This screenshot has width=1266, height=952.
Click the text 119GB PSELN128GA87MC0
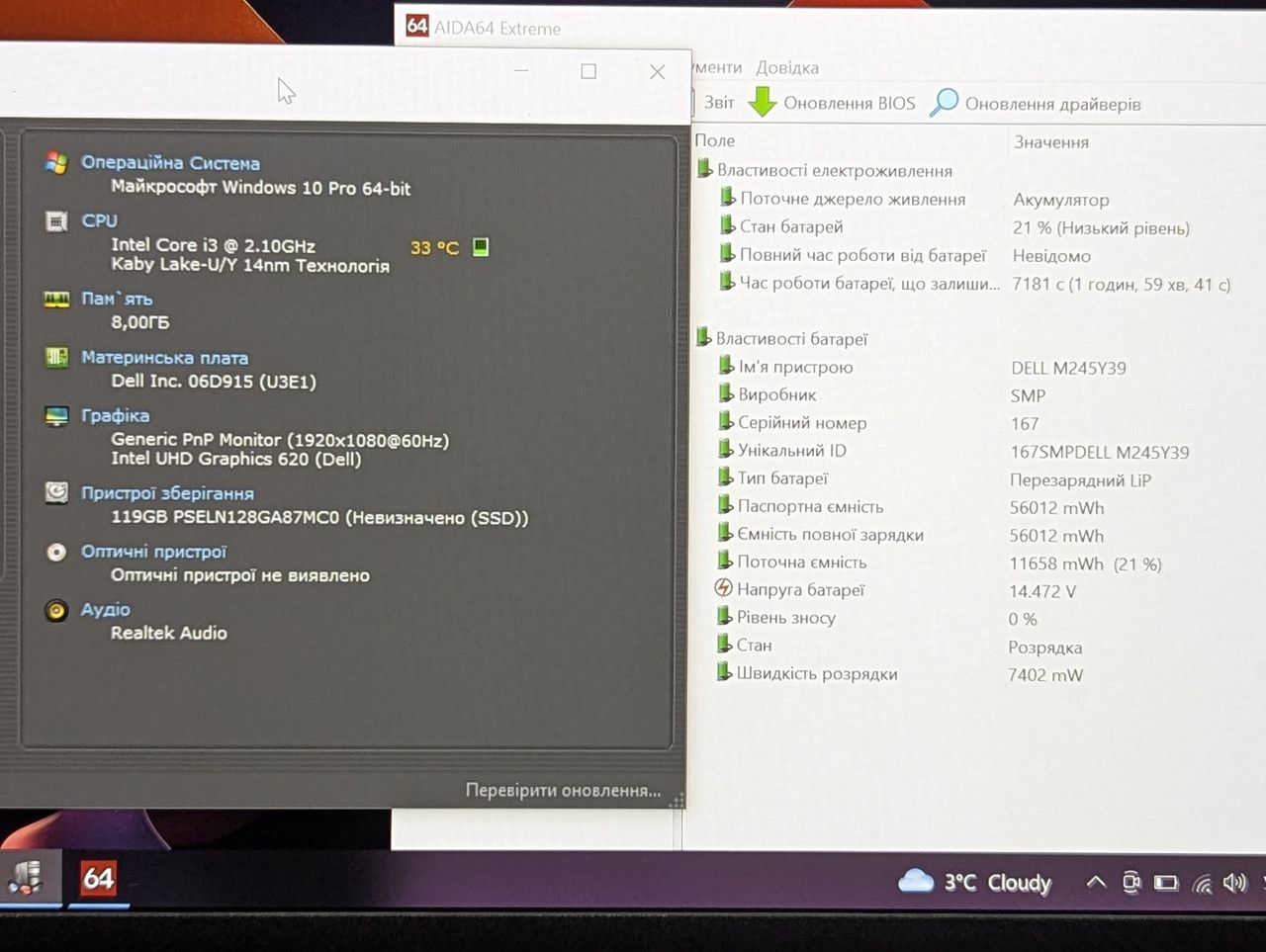pyautogui.click(x=225, y=517)
